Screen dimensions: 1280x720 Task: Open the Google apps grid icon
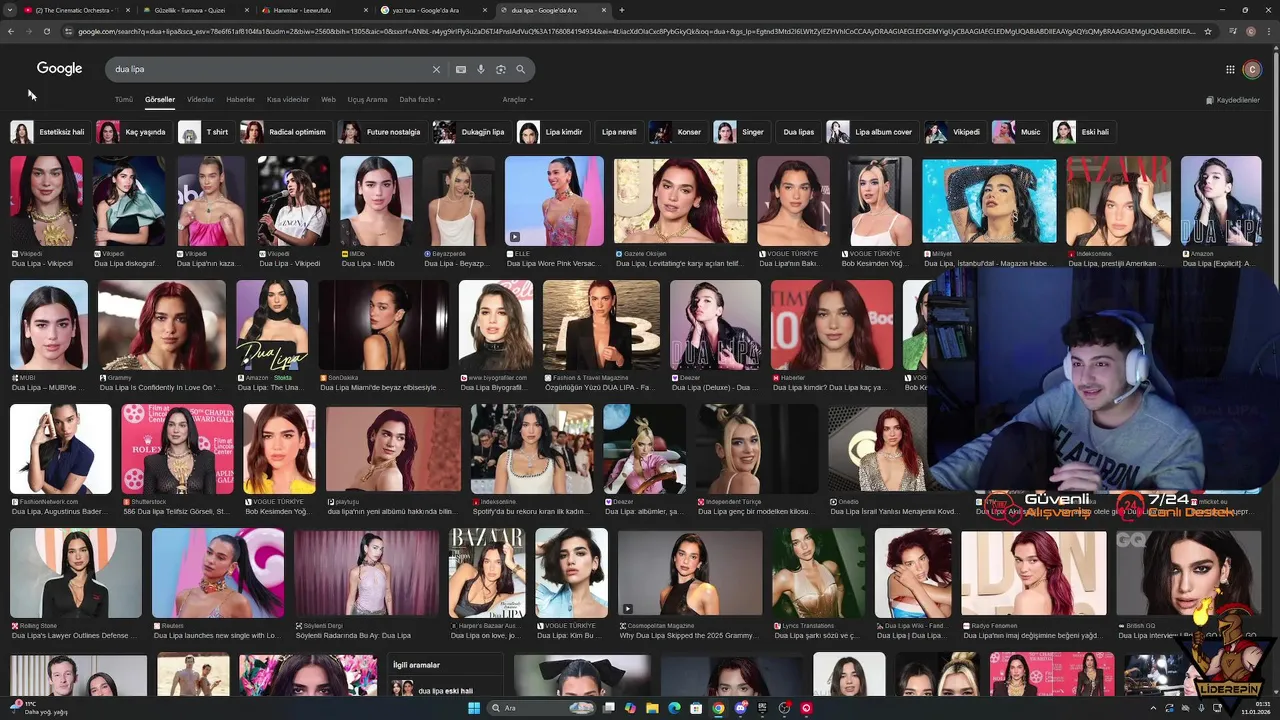click(1230, 69)
